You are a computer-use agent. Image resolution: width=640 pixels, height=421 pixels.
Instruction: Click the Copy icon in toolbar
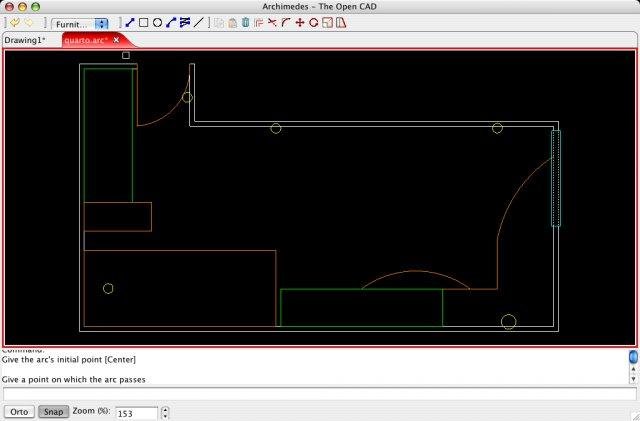point(219,23)
